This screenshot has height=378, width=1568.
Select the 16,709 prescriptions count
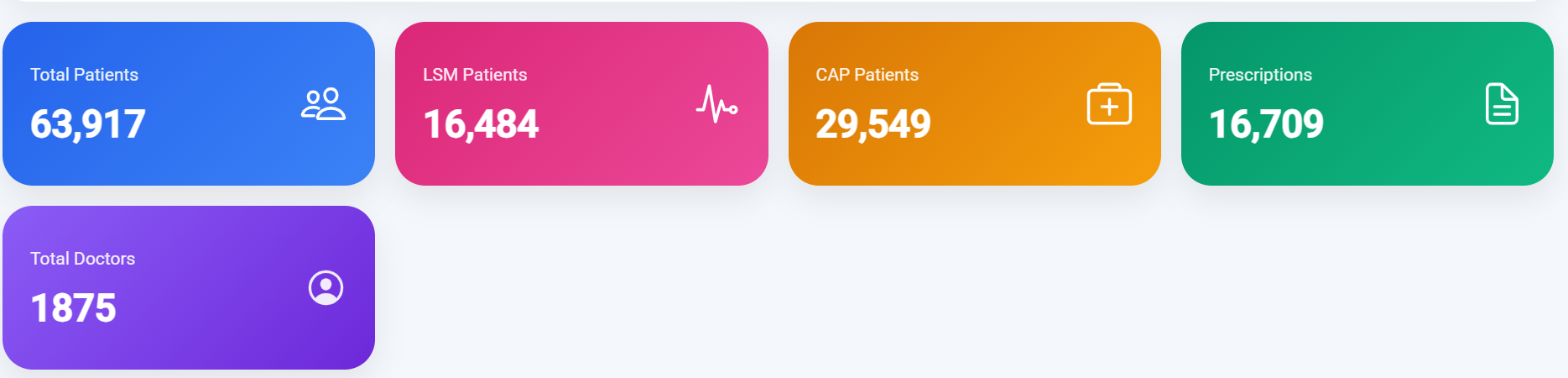(x=1266, y=124)
